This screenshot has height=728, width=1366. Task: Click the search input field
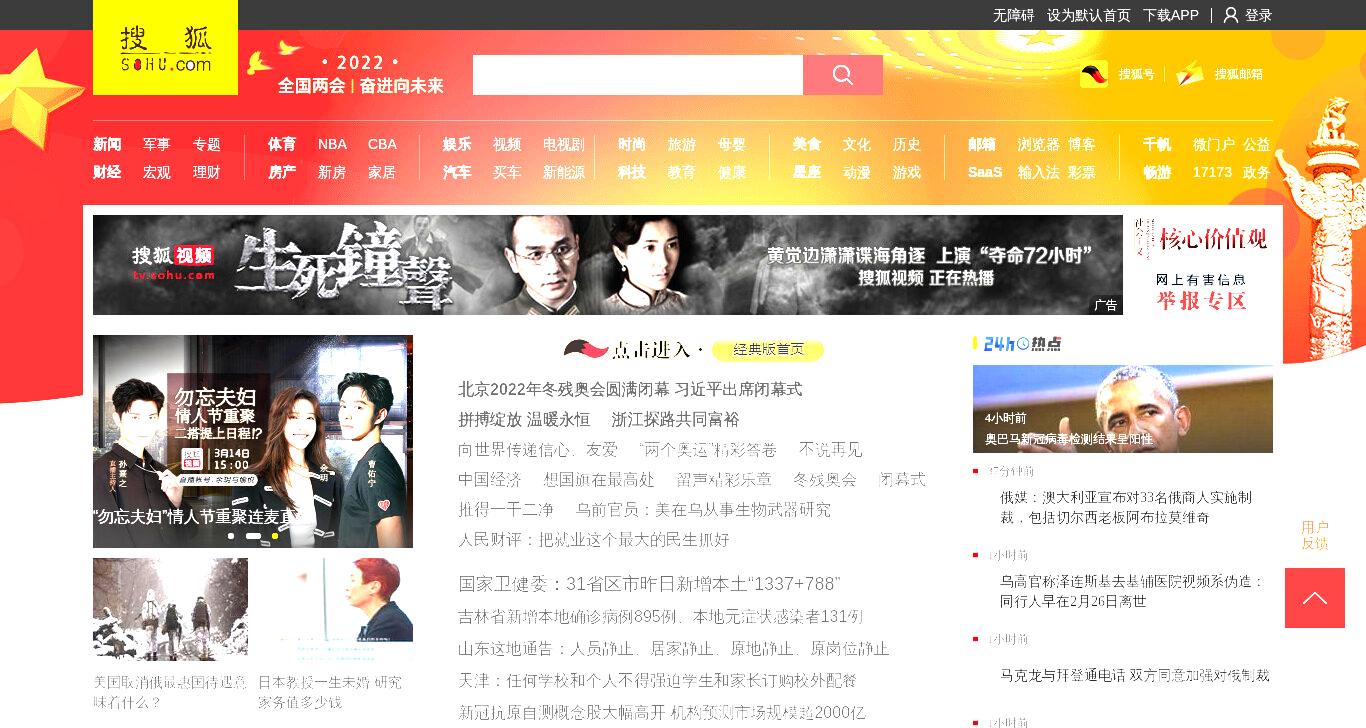pyautogui.click(x=638, y=75)
